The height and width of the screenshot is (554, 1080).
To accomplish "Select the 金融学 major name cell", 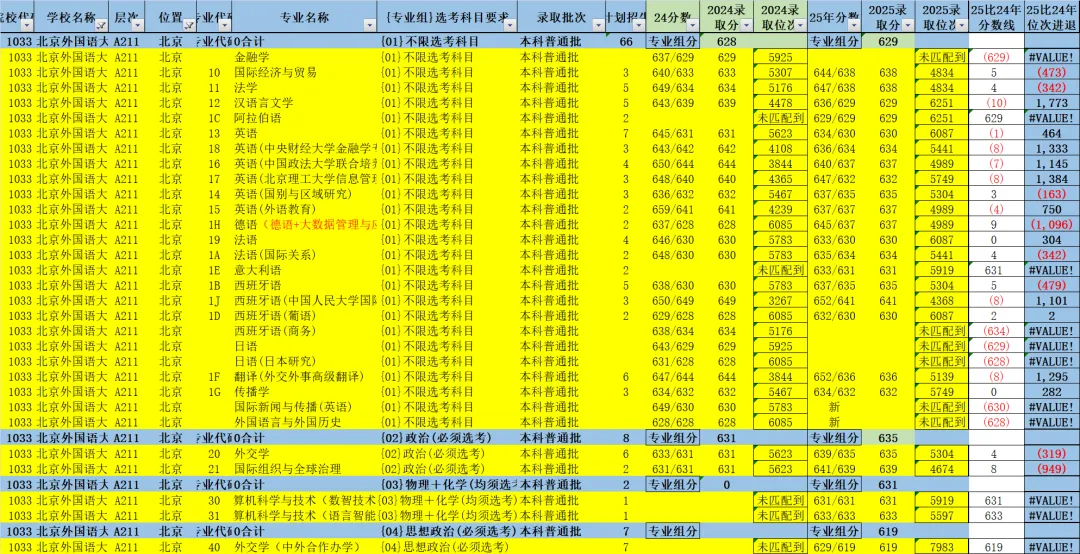I will pos(304,57).
